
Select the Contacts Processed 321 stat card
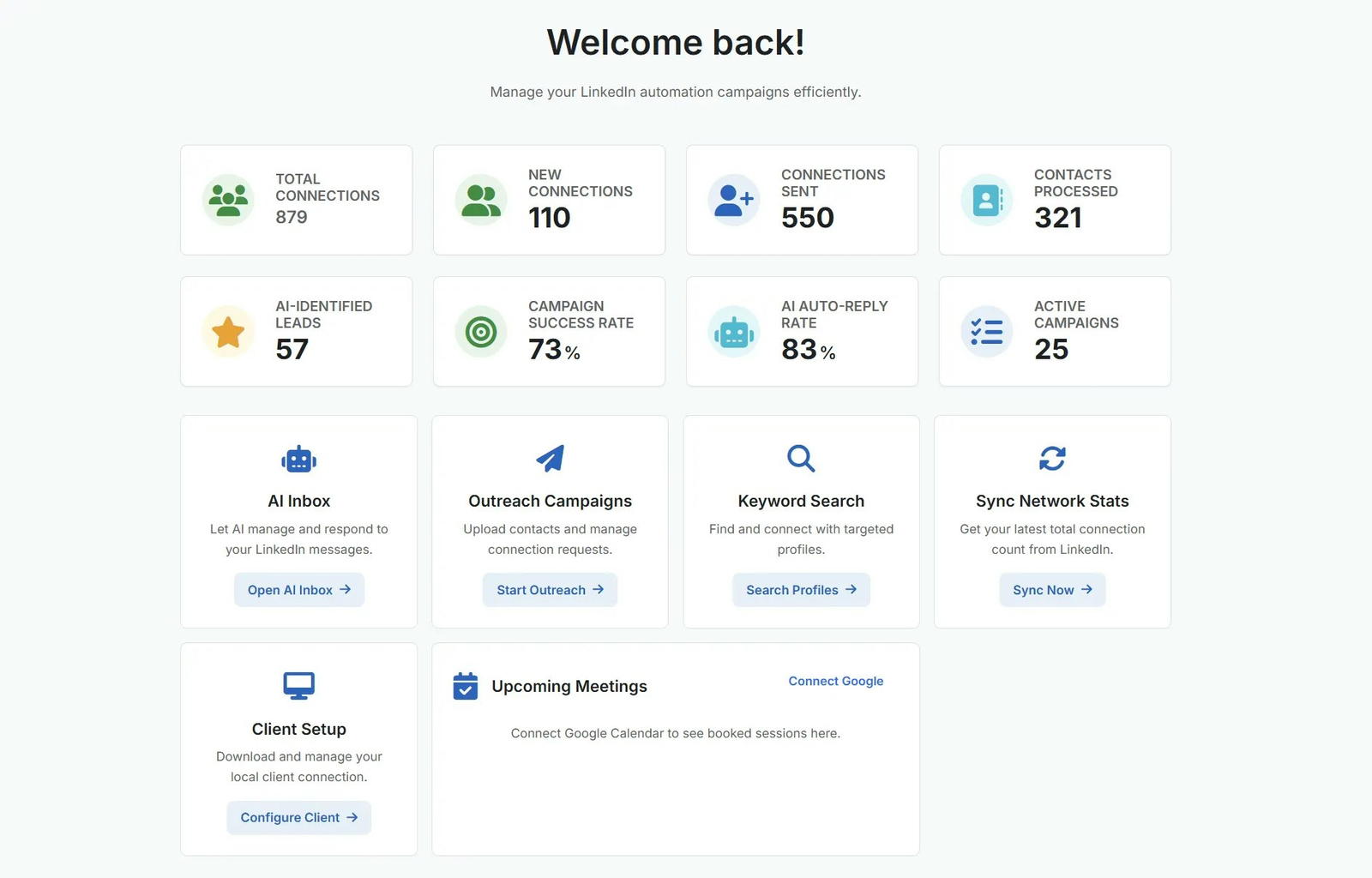[x=1055, y=200]
